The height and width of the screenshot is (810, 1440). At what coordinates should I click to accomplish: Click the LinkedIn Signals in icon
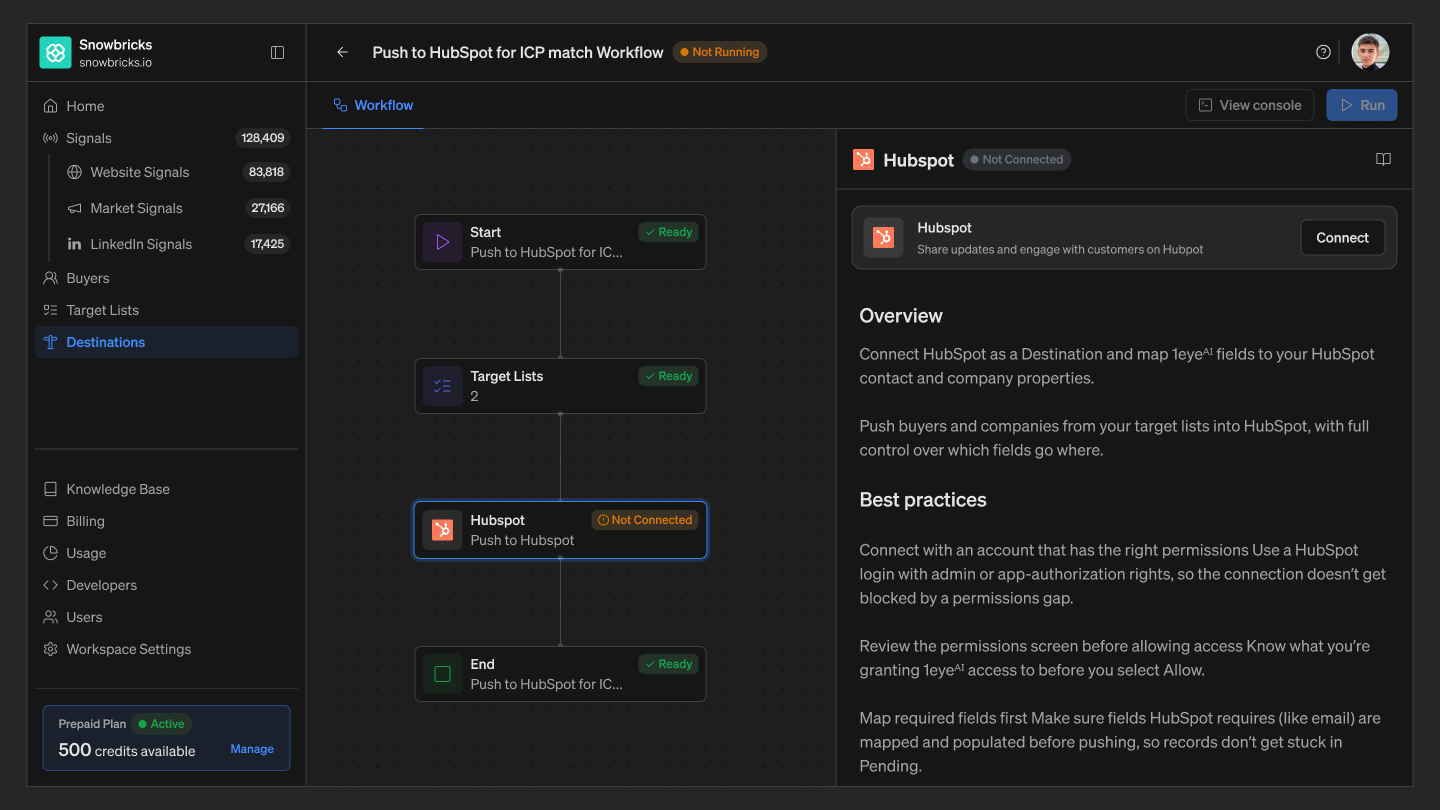(x=74, y=244)
